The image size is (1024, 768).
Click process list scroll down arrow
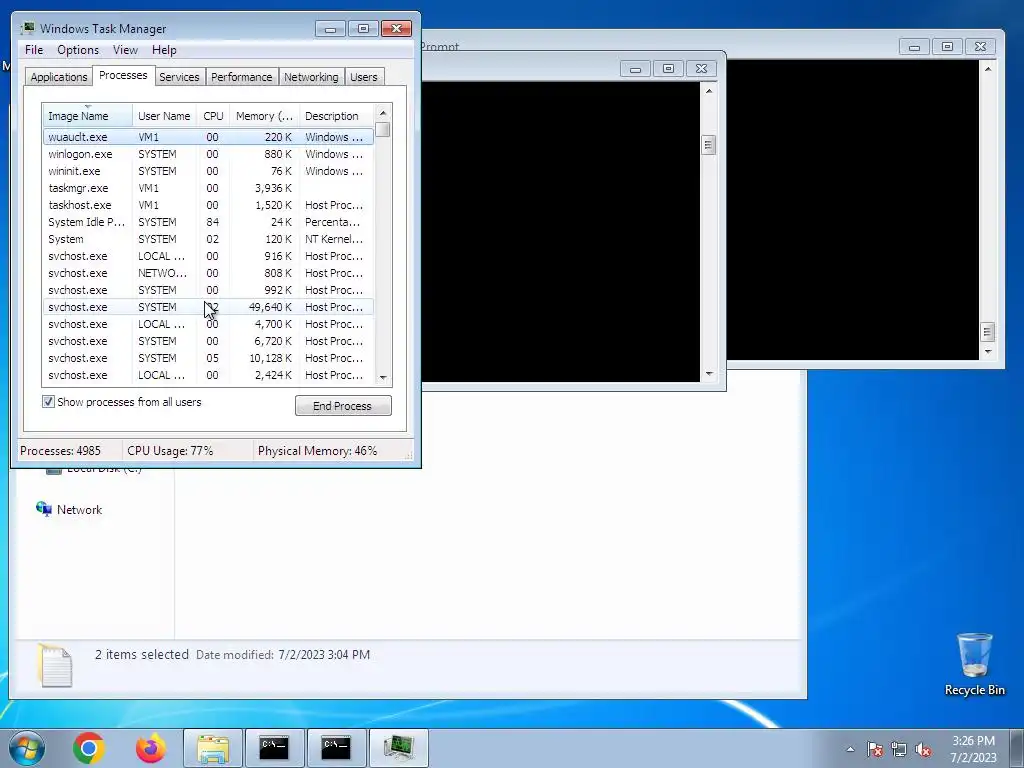coord(383,377)
